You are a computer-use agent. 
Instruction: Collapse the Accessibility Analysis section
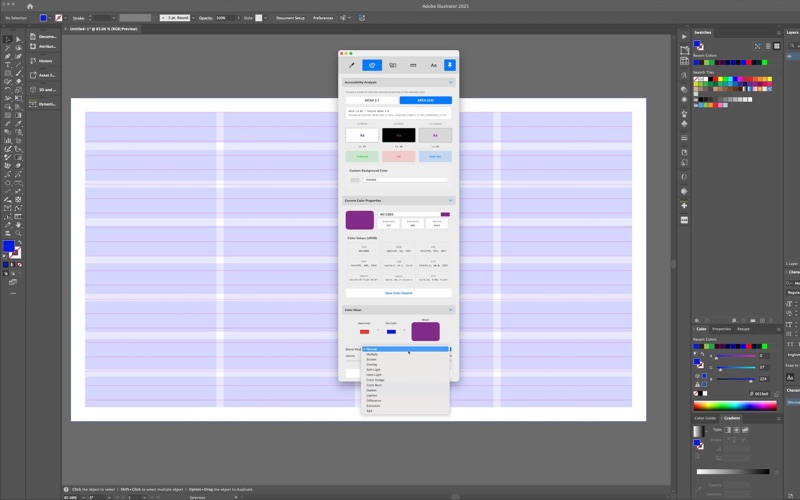click(451, 82)
